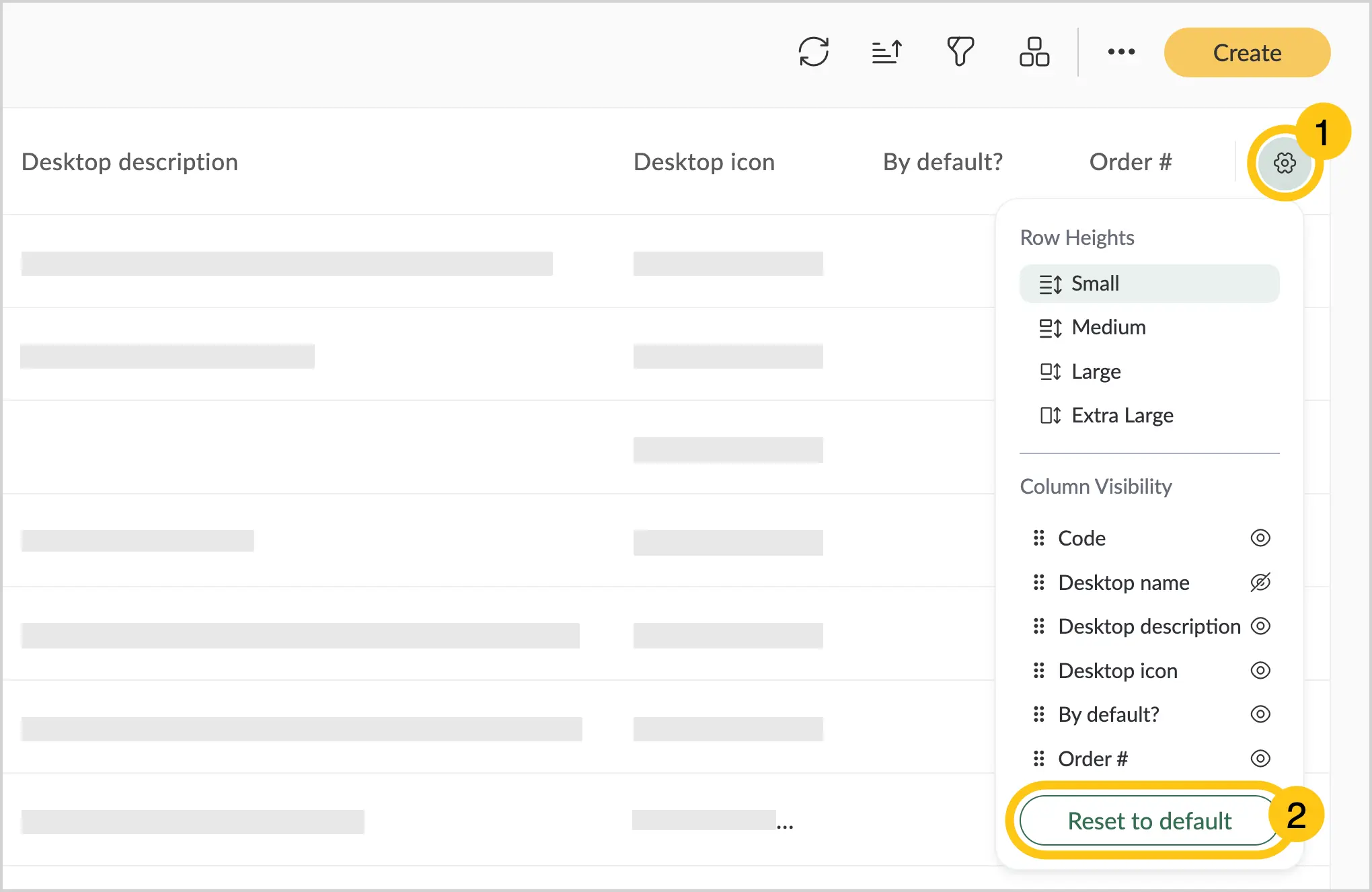Image resolution: width=1372 pixels, height=892 pixels.
Task: Click drag handle beside By default? in list
Action: pos(1039,714)
